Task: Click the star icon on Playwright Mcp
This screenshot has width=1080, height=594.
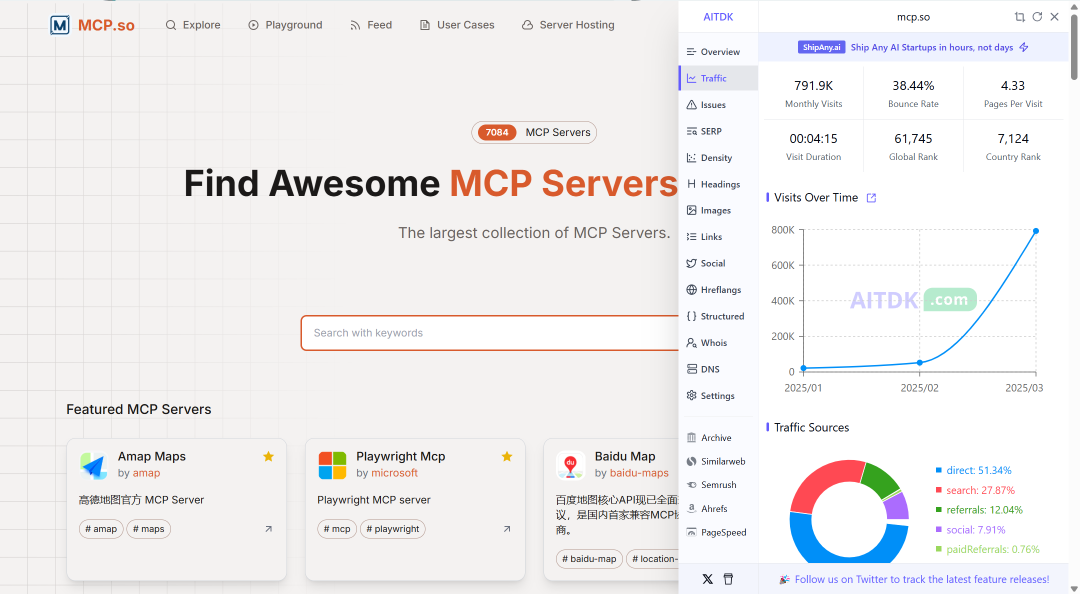Action: coord(507,456)
